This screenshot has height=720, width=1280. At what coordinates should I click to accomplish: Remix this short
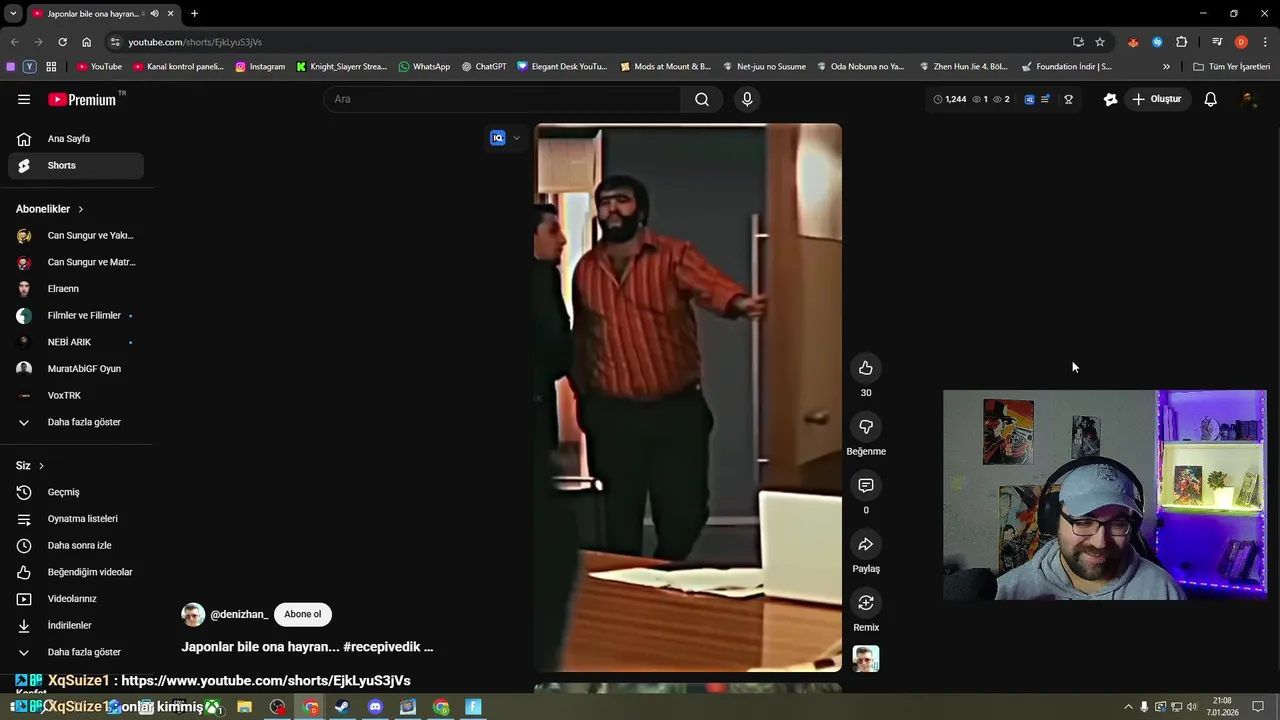tap(866, 603)
